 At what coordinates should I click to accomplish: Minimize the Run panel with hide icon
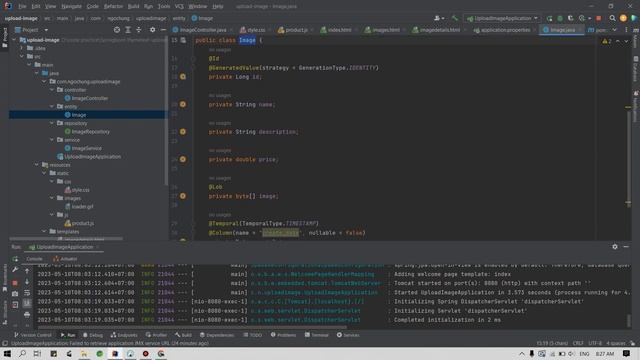(626, 247)
